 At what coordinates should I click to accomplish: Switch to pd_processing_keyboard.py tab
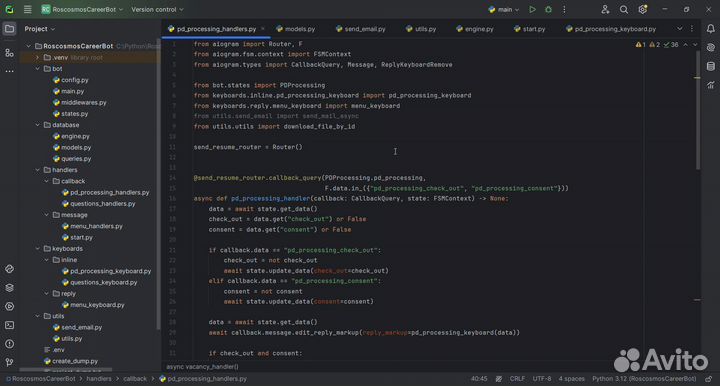point(611,28)
